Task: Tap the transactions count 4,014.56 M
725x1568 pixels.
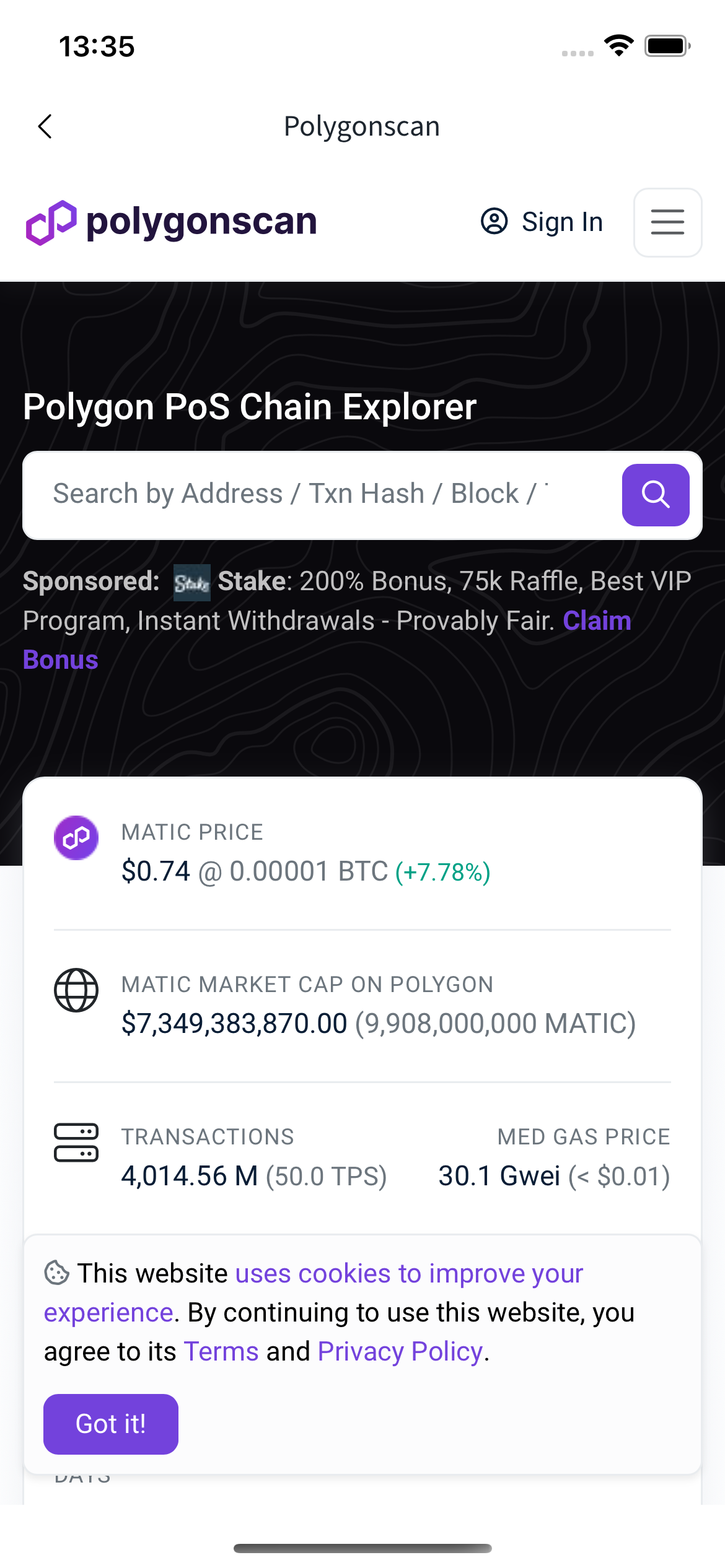Action: (x=190, y=1176)
